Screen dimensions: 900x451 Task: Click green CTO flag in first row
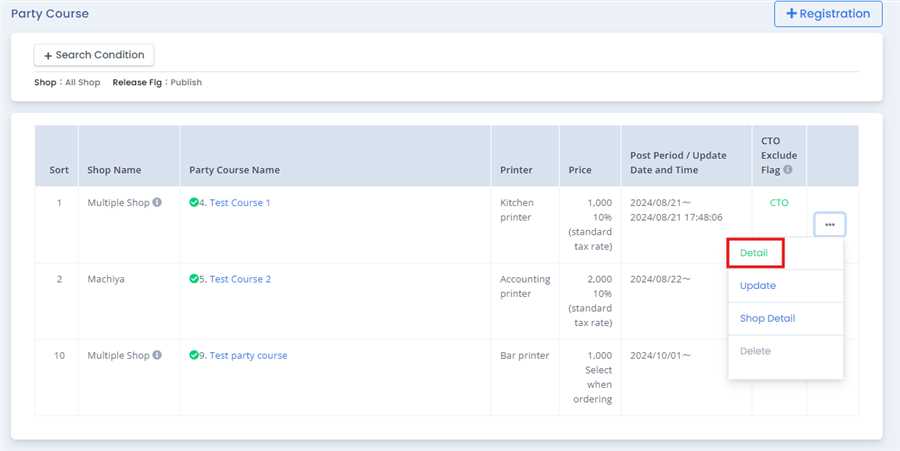[778, 203]
